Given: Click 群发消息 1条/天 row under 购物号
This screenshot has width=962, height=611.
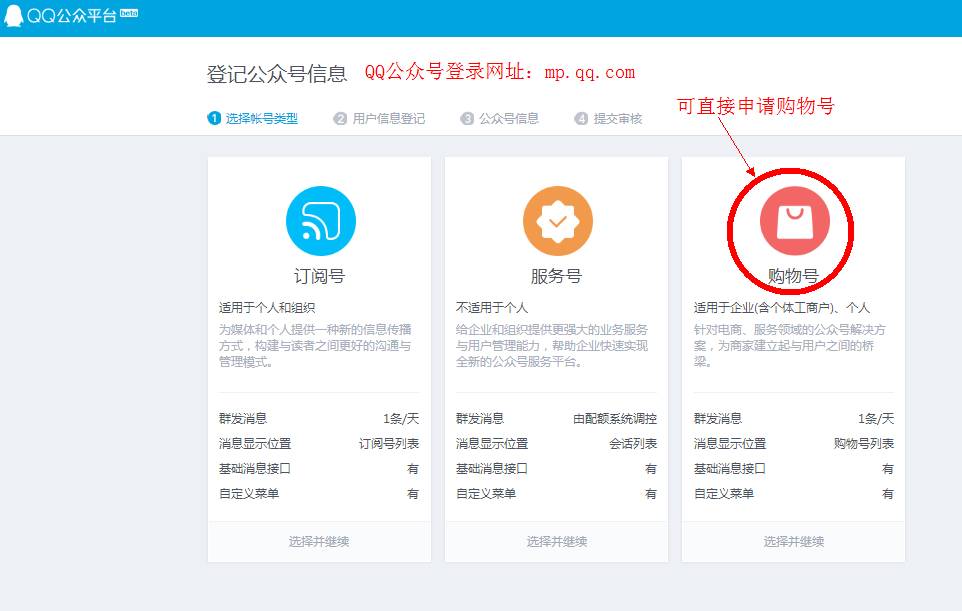Looking at the screenshot, I should pyautogui.click(x=793, y=419).
